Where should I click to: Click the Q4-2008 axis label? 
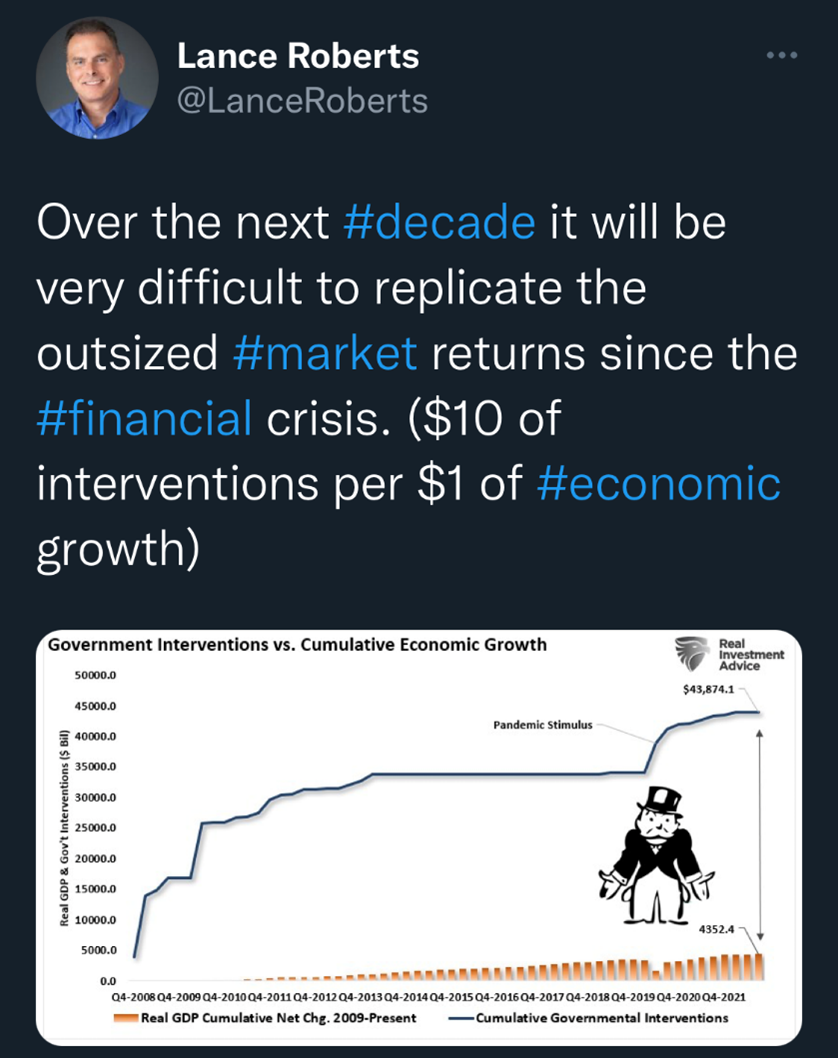tap(131, 998)
